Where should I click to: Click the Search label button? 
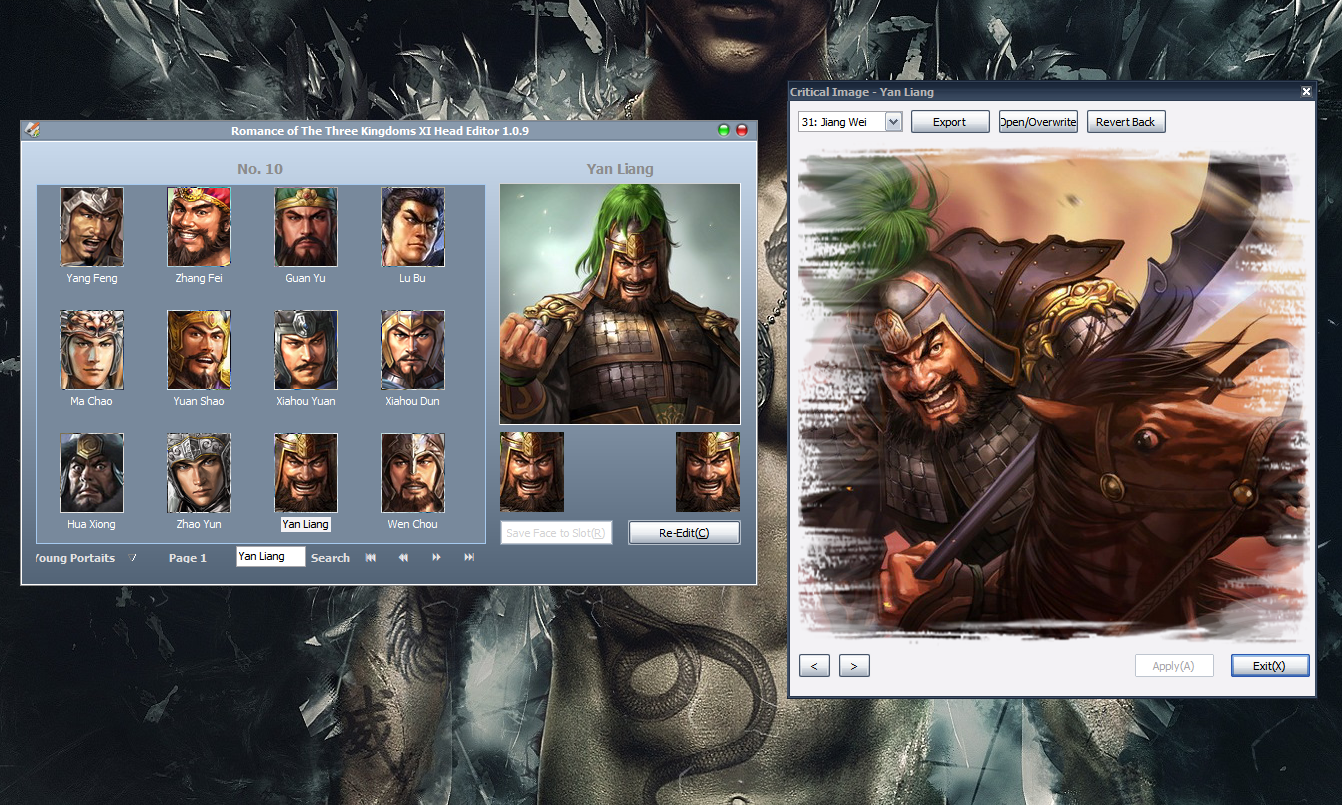point(330,558)
